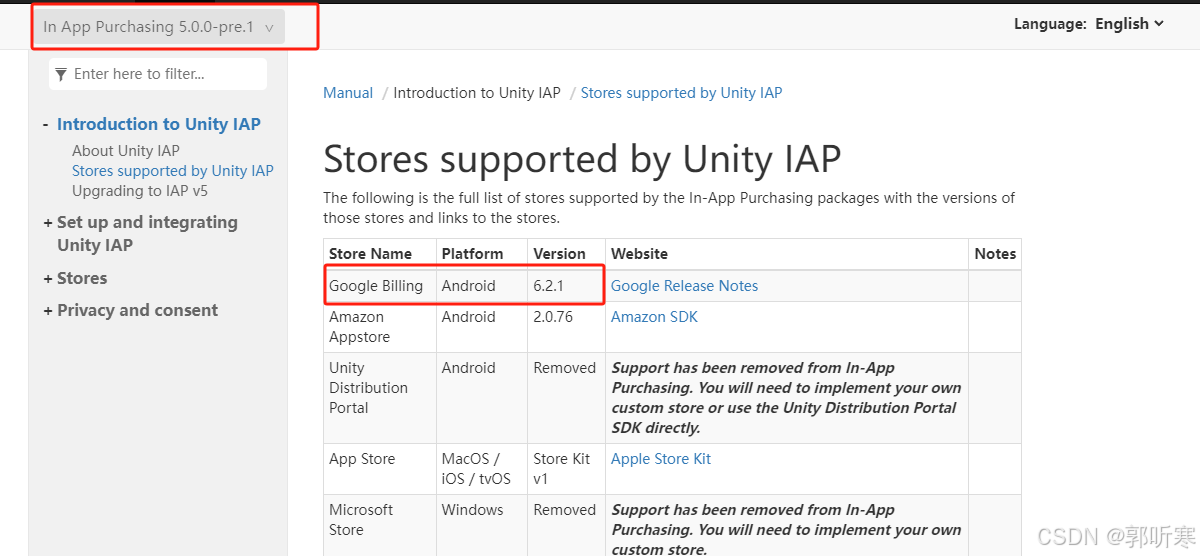Collapse the Introduction to Unity IAP section
1200x556 pixels.
(46, 125)
